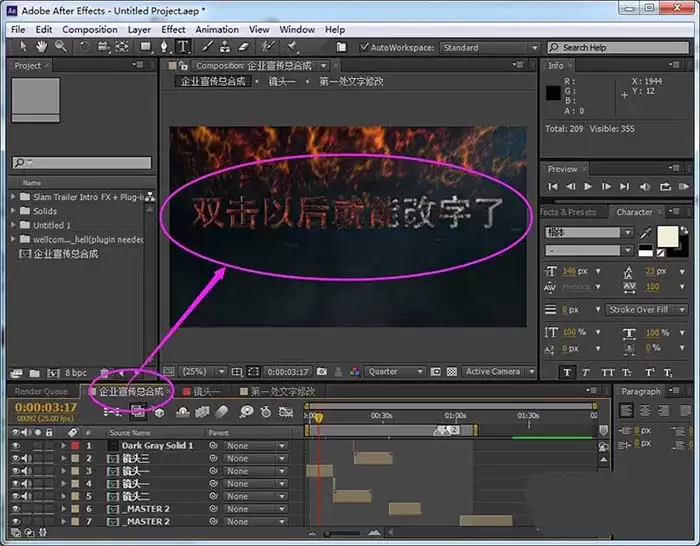Select the Eraser tool
The width and height of the screenshot is (700, 546).
tap(243, 46)
